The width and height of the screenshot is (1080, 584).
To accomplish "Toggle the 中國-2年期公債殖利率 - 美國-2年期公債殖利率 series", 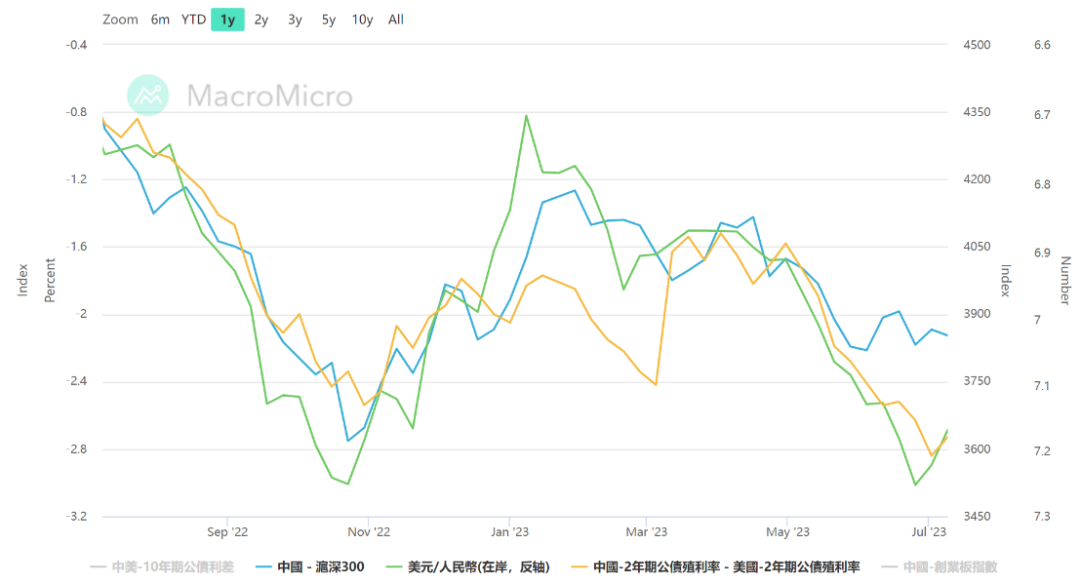I will (716, 567).
